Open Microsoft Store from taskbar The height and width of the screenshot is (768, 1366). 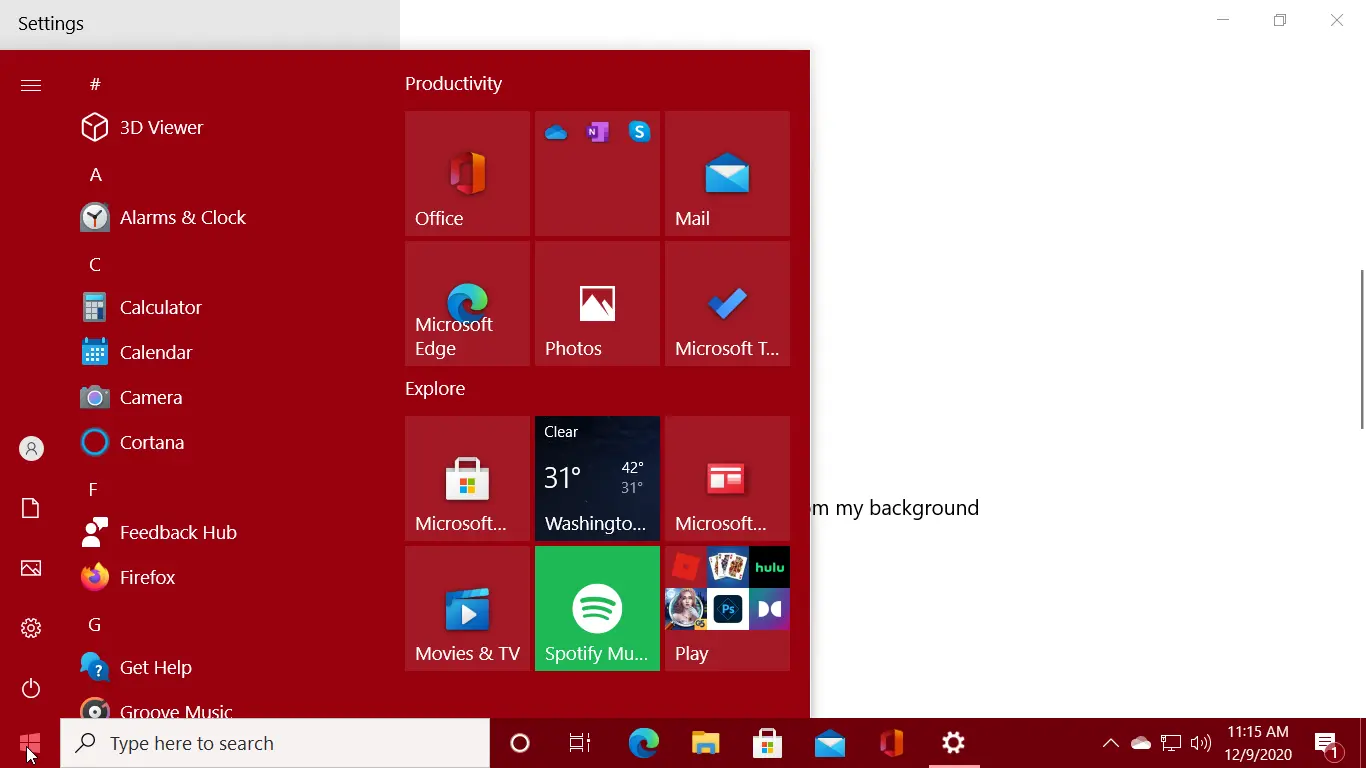click(x=768, y=743)
